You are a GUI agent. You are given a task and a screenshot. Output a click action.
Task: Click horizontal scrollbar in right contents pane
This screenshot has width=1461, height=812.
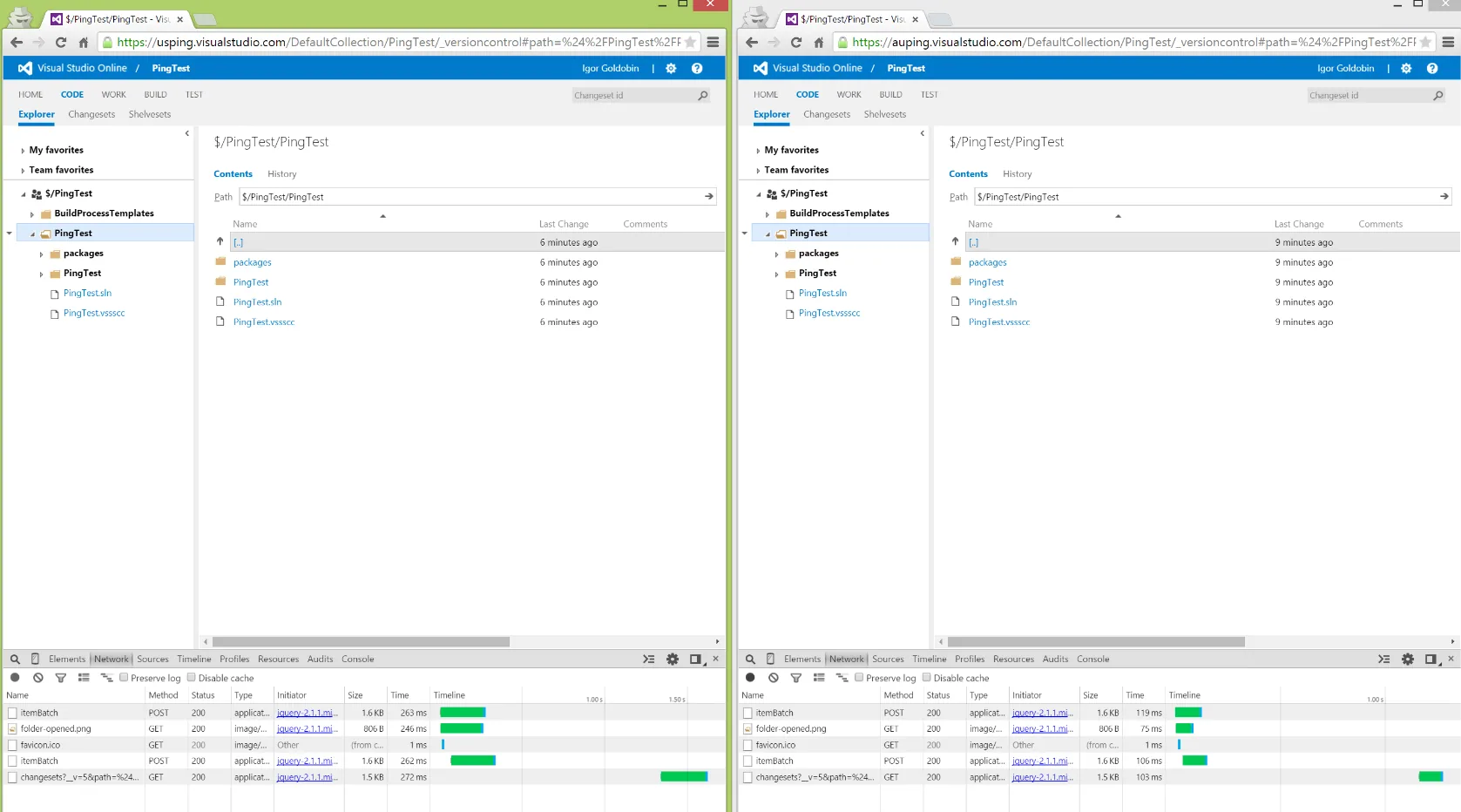click(x=1096, y=641)
